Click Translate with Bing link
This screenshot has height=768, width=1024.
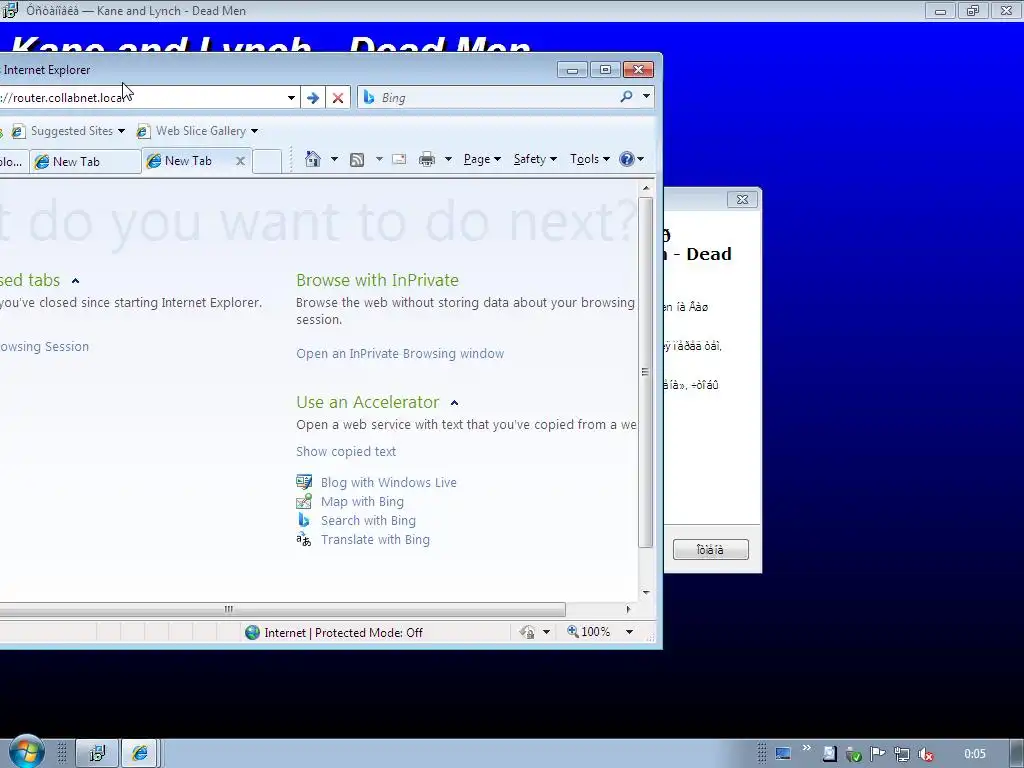(375, 539)
